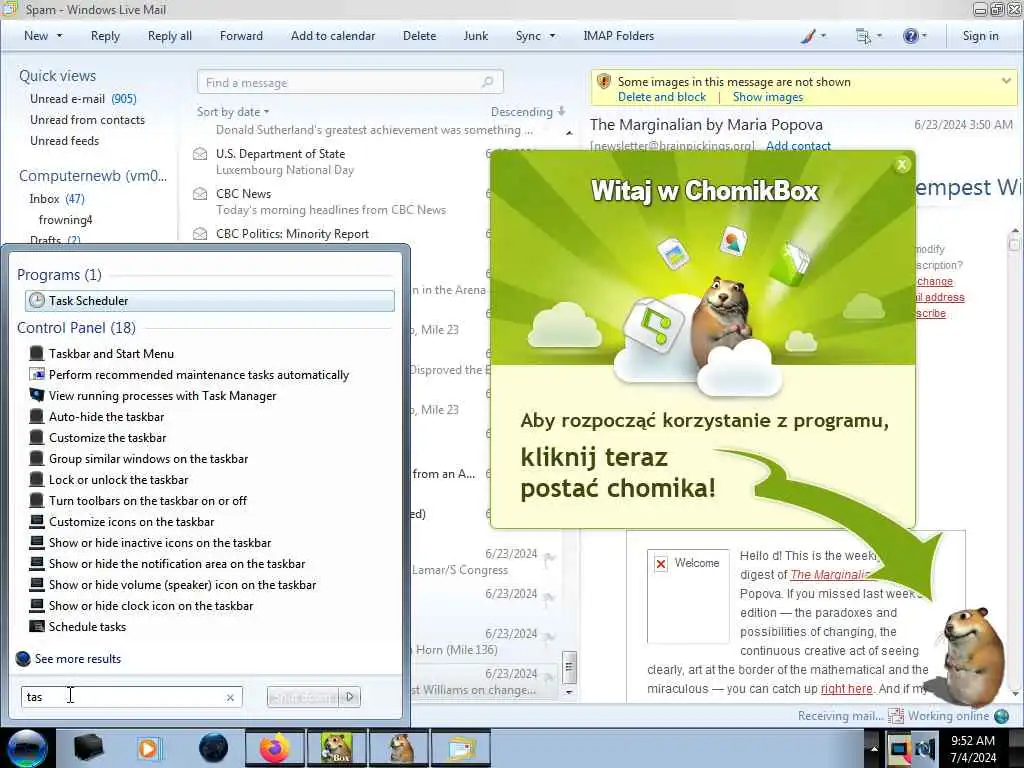Image resolution: width=1024 pixels, height=768 pixels.
Task: Open View running processes with Task Manager
Action: pyautogui.click(x=162, y=396)
